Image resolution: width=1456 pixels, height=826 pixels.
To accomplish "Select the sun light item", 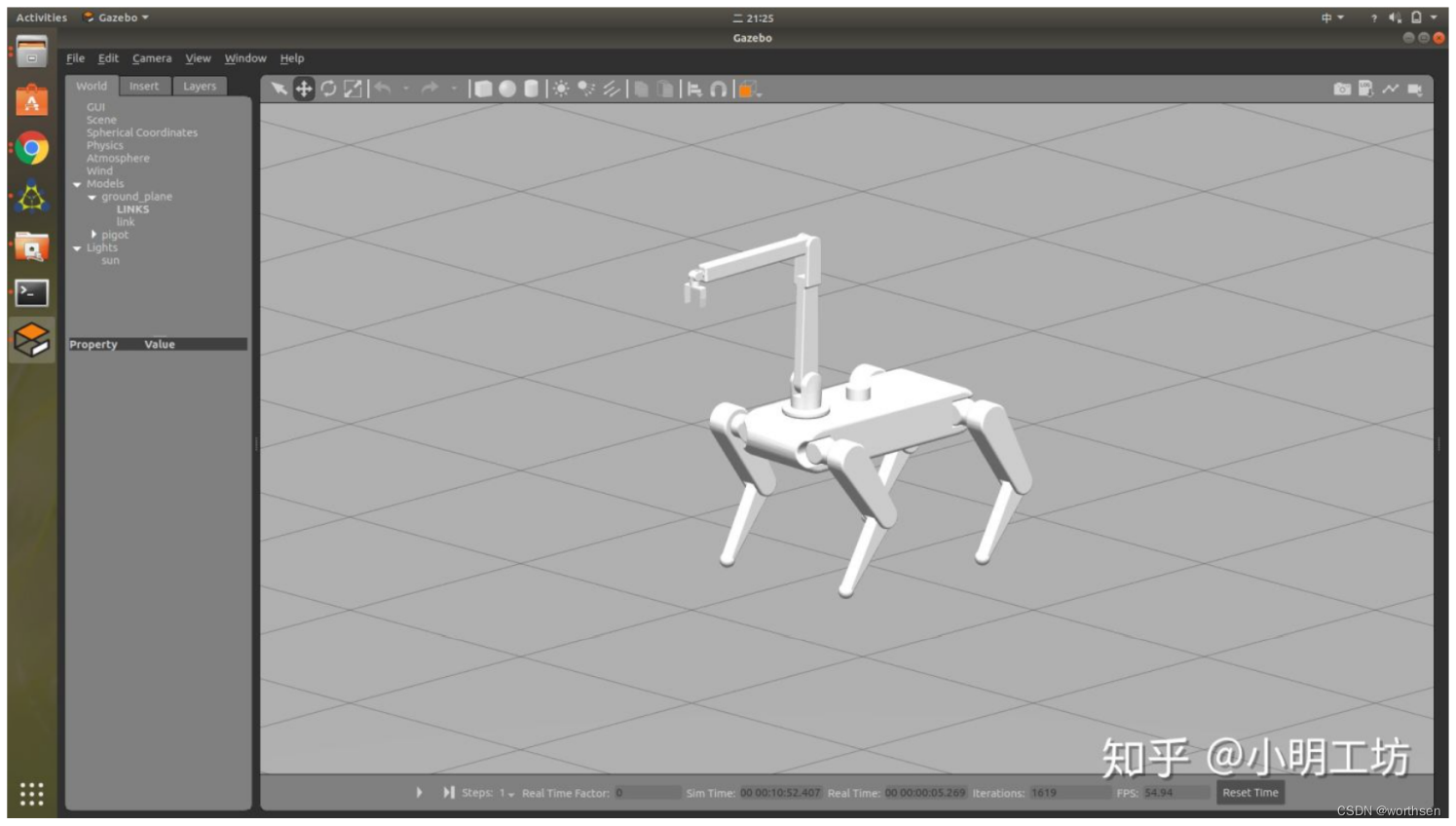I will [110, 260].
